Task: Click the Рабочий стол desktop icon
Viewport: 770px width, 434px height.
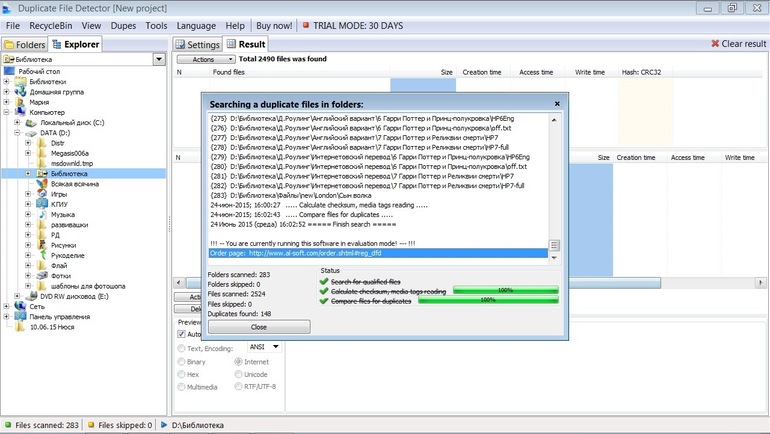Action: click(x=9, y=71)
